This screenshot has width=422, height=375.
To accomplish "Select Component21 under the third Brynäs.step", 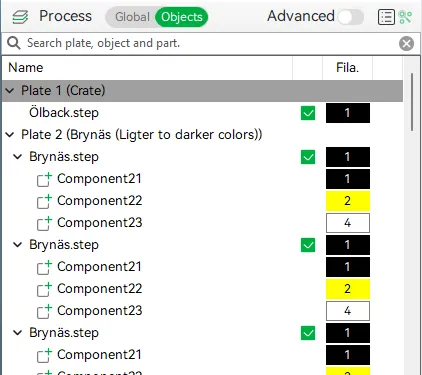I will pos(99,355).
